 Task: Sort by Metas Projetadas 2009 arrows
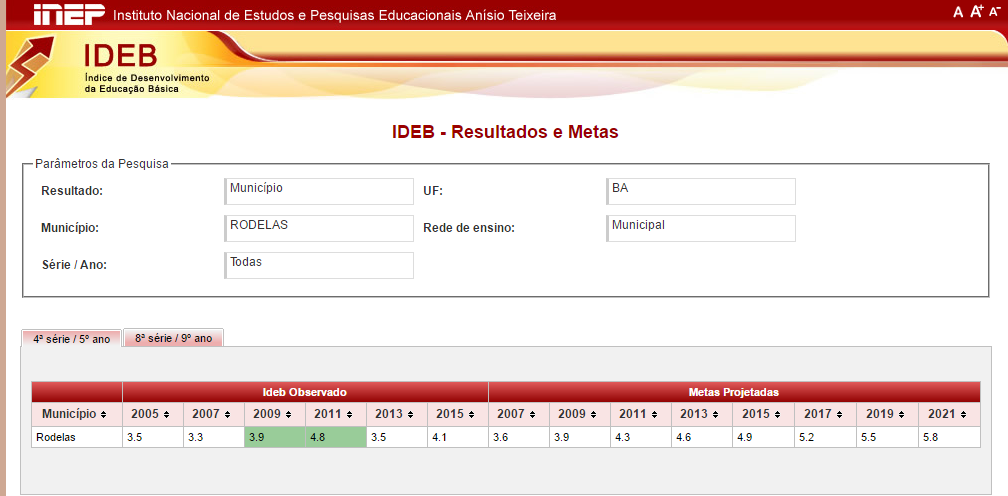point(595,414)
